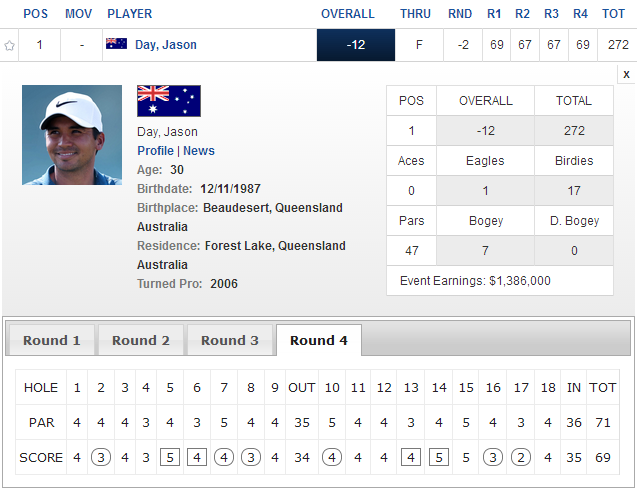This screenshot has height=491, width=637.
Task: Sort by the OVERALL column header
Action: point(347,14)
